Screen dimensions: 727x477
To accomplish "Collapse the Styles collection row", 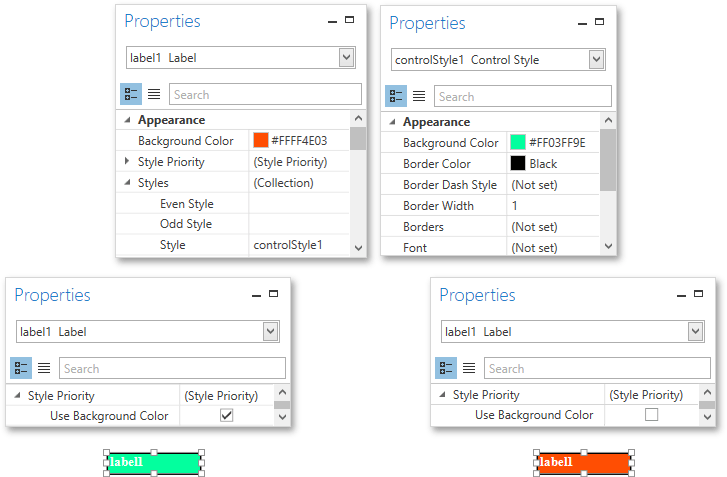I will (x=128, y=182).
